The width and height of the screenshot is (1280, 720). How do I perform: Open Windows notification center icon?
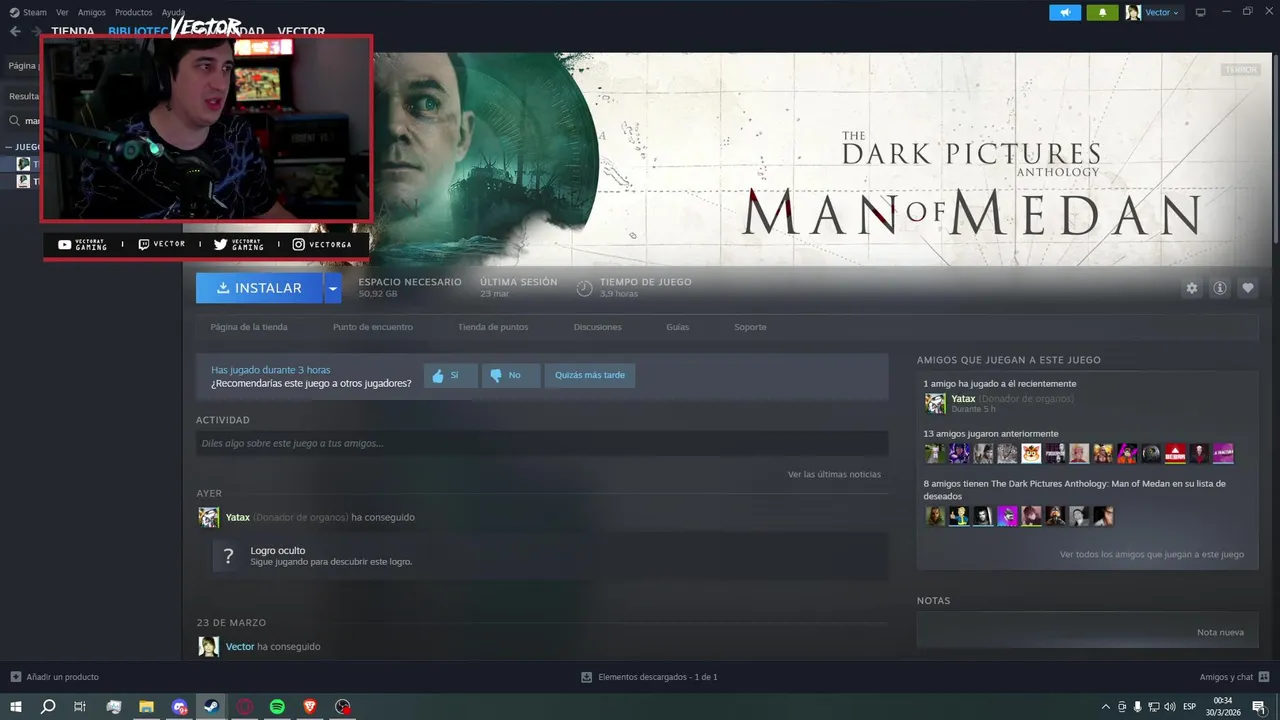(x=1259, y=707)
